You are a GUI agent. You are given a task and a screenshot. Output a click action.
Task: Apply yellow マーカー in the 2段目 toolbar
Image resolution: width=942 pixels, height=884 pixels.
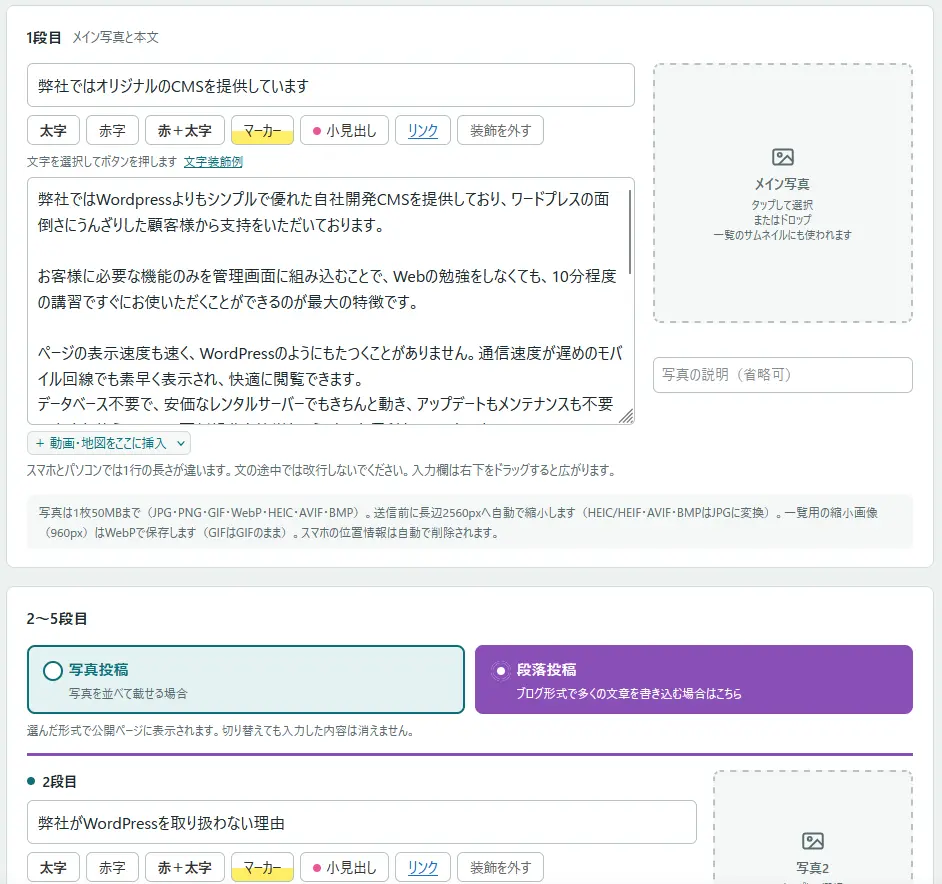(x=262, y=867)
